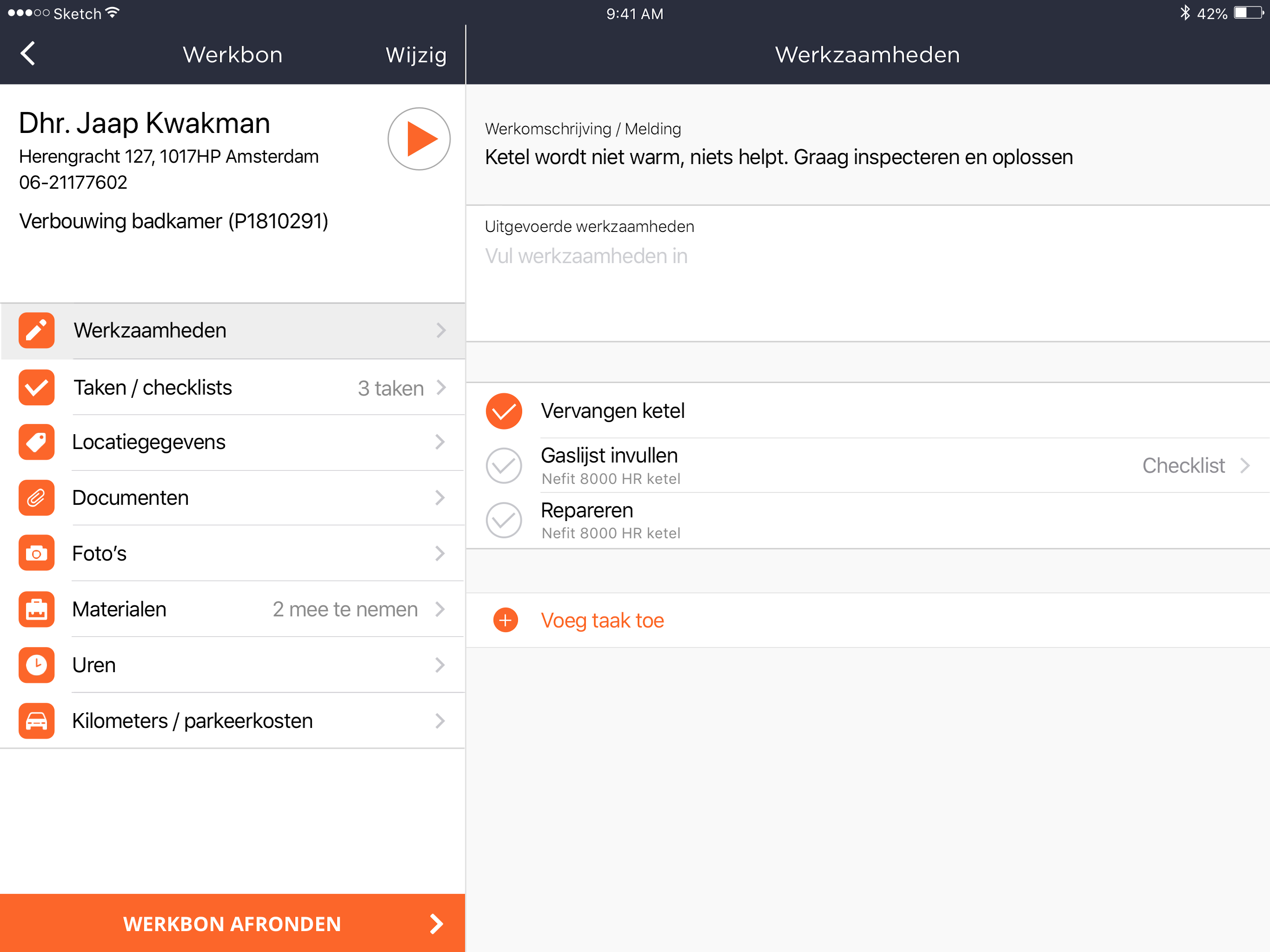Tap the WERKBON AFRONDEN button
This screenshot has width=1270, height=952.
[x=232, y=923]
